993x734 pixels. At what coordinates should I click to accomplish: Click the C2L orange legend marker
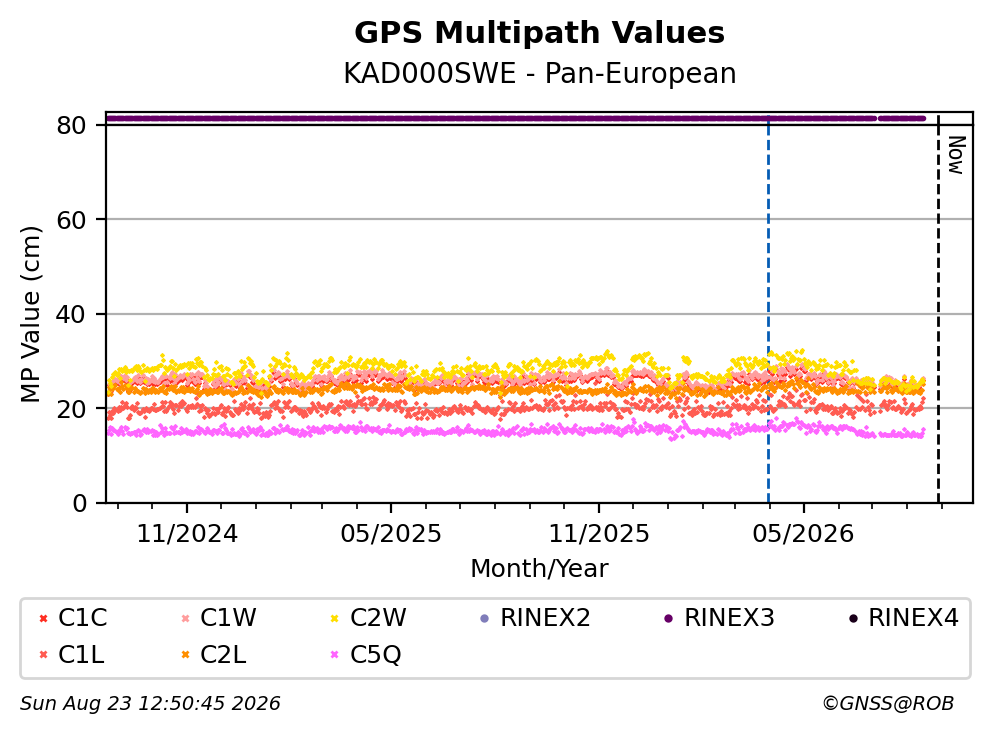[x=186, y=655]
